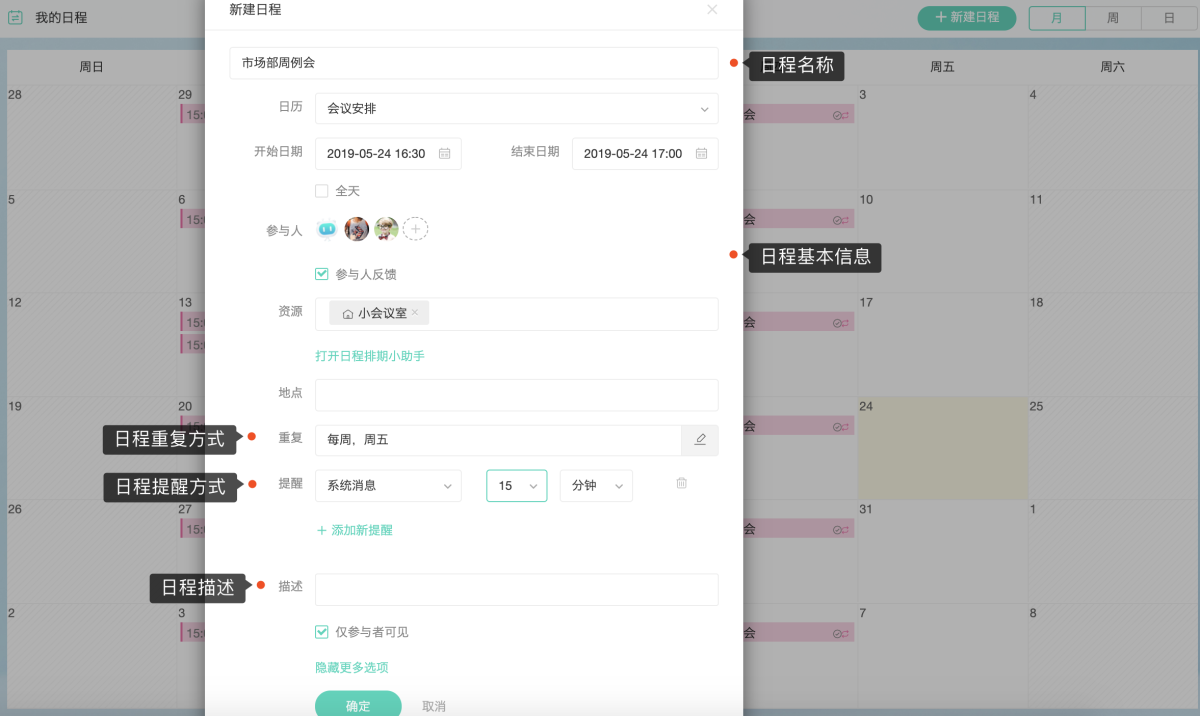Expand the 系统消息 reminder type dropdown
This screenshot has height=716, width=1200.
tap(388, 486)
